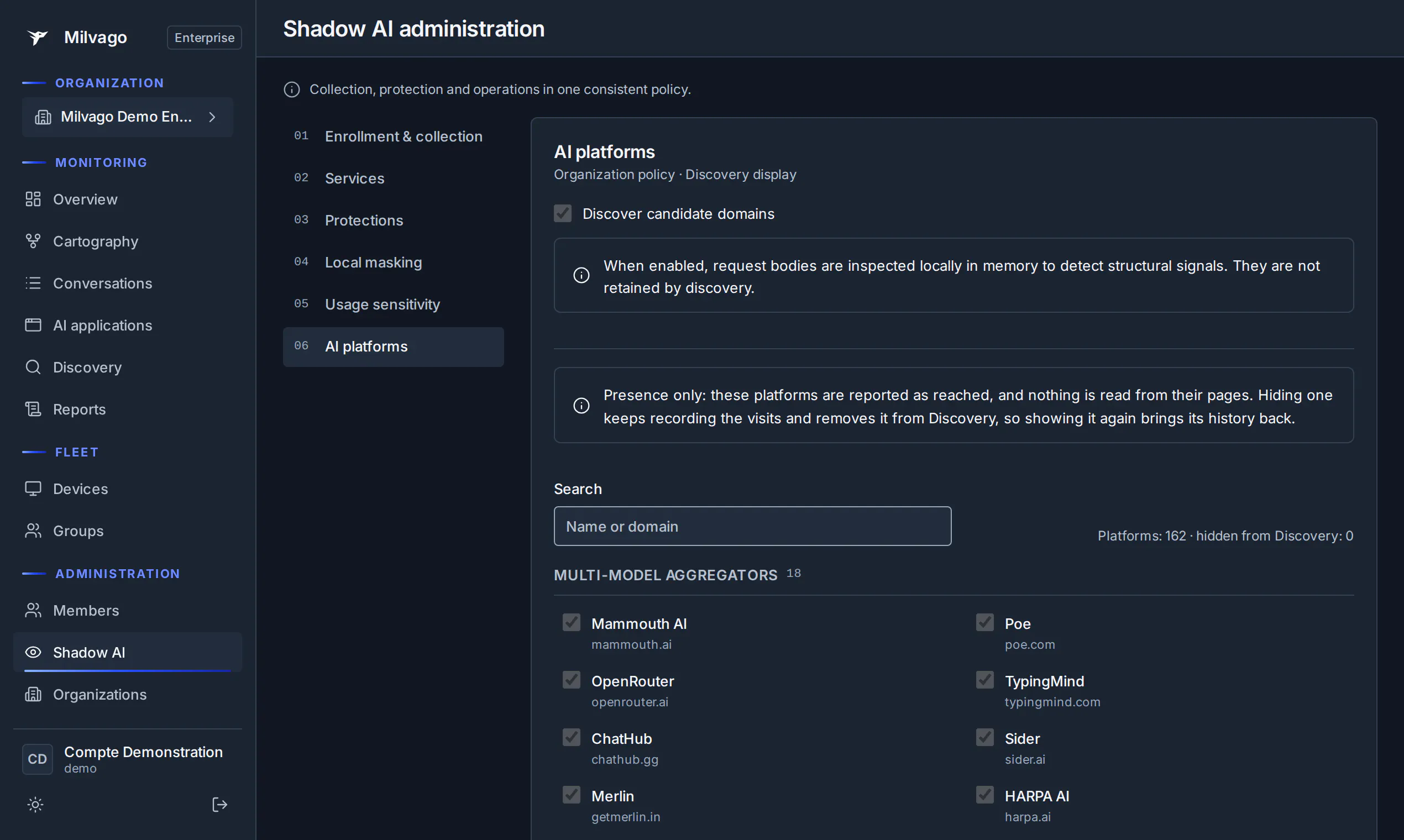Screen dimensions: 1404x840
Task: Click the sider.ai domain text
Action: (x=1025, y=760)
